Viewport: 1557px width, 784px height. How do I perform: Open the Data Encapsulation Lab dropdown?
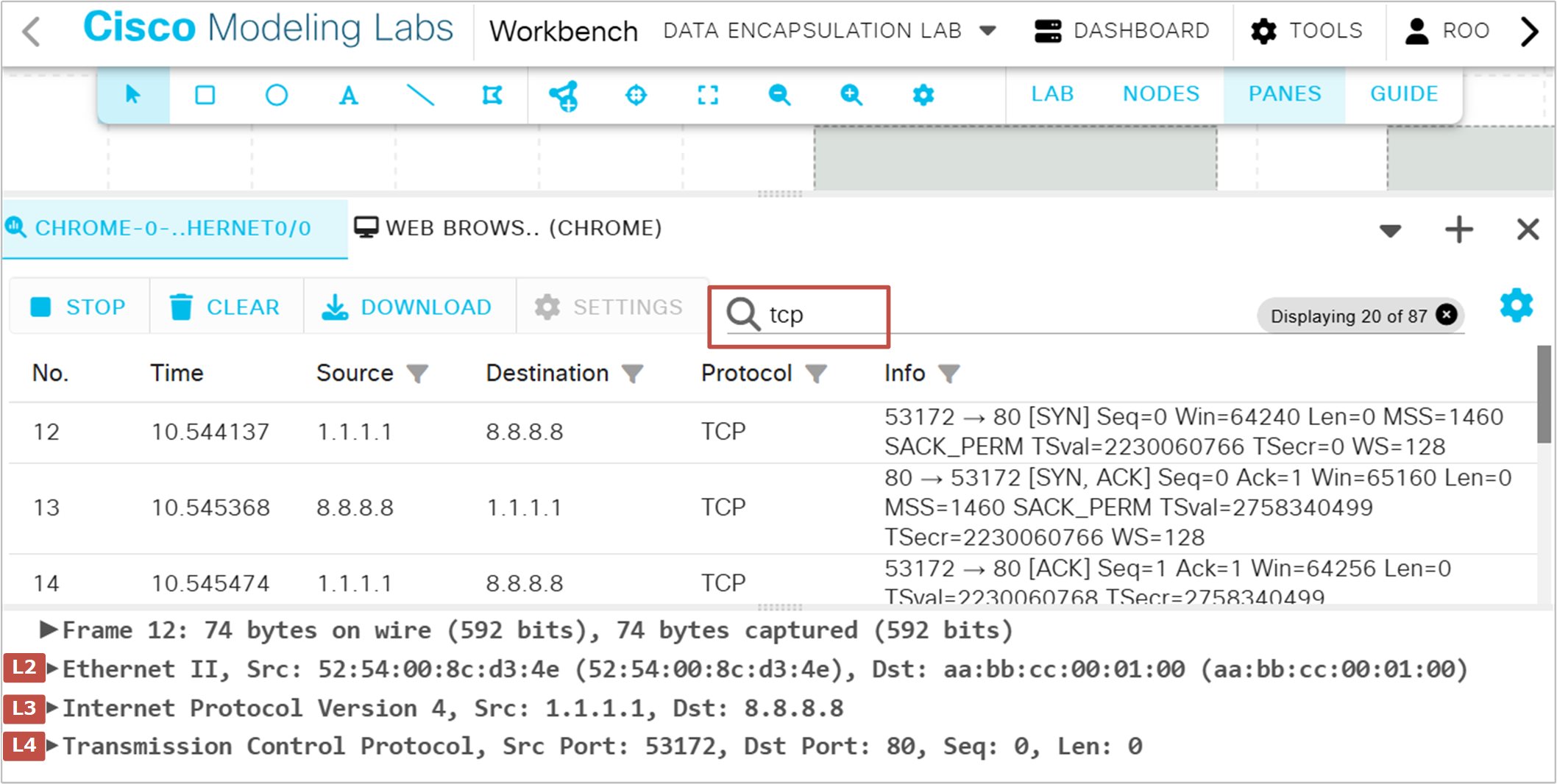point(830,31)
